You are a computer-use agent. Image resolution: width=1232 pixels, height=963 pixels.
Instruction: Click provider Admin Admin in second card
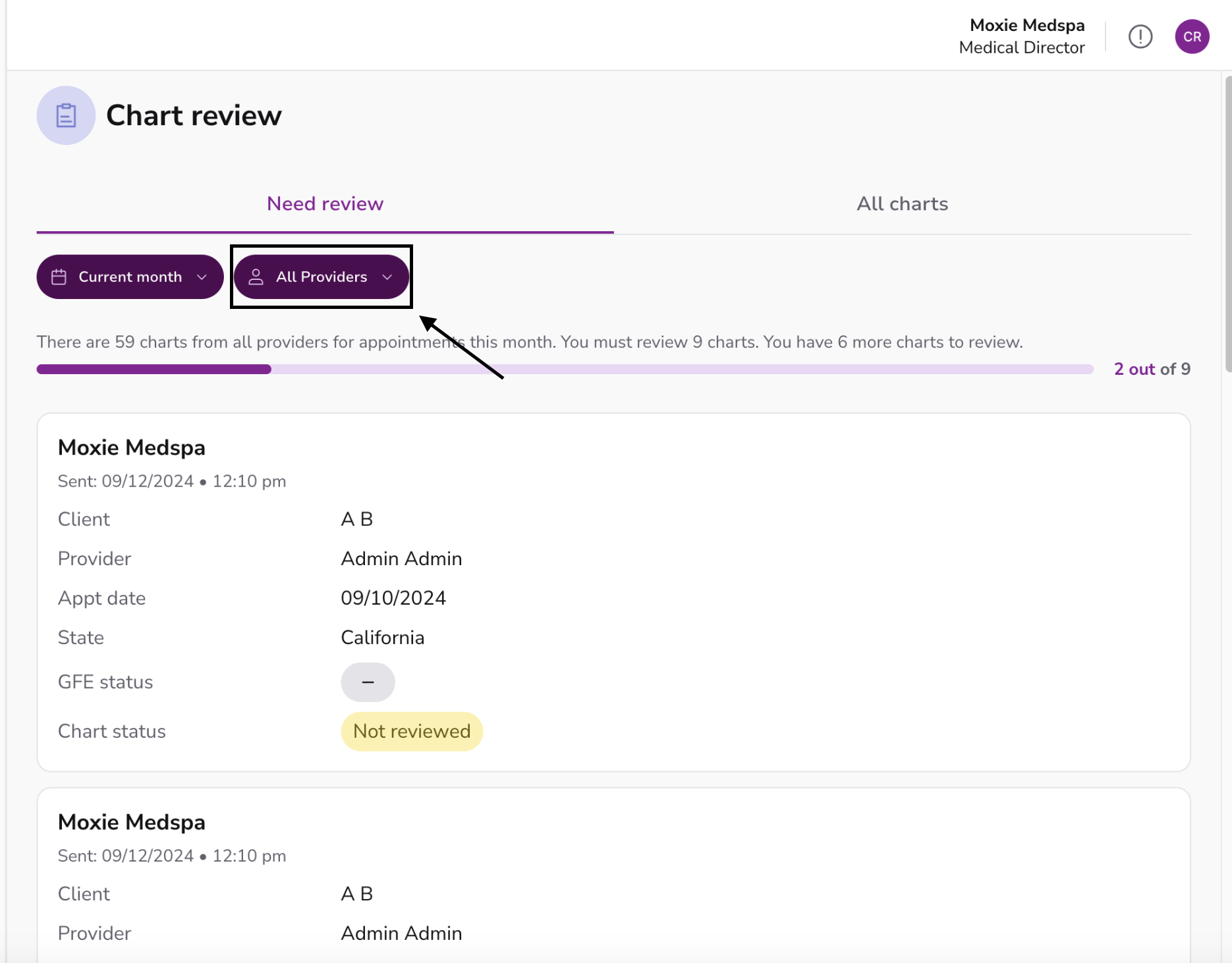[x=401, y=933]
